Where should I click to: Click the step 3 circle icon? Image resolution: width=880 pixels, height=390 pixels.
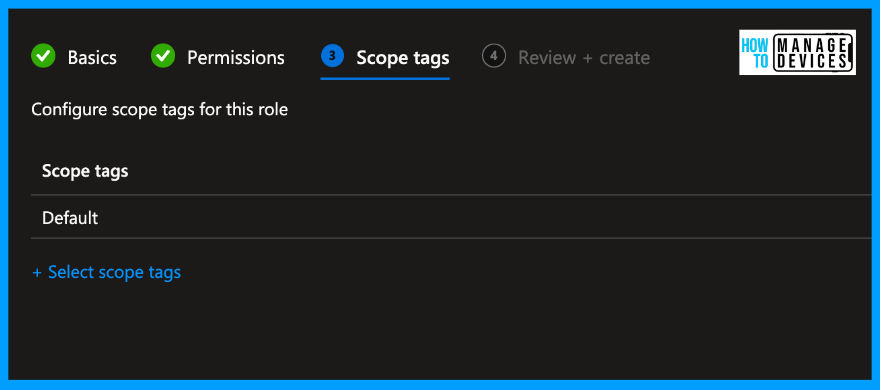332,56
